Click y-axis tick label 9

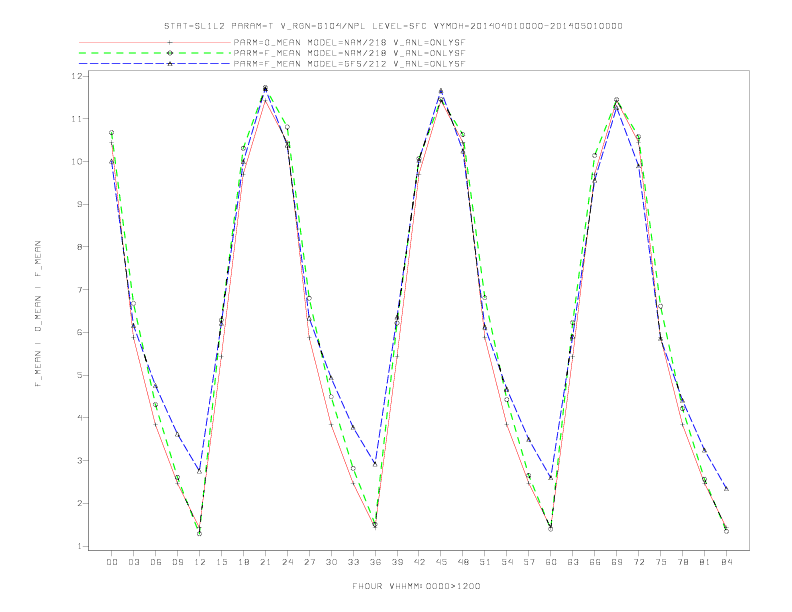[79, 205]
